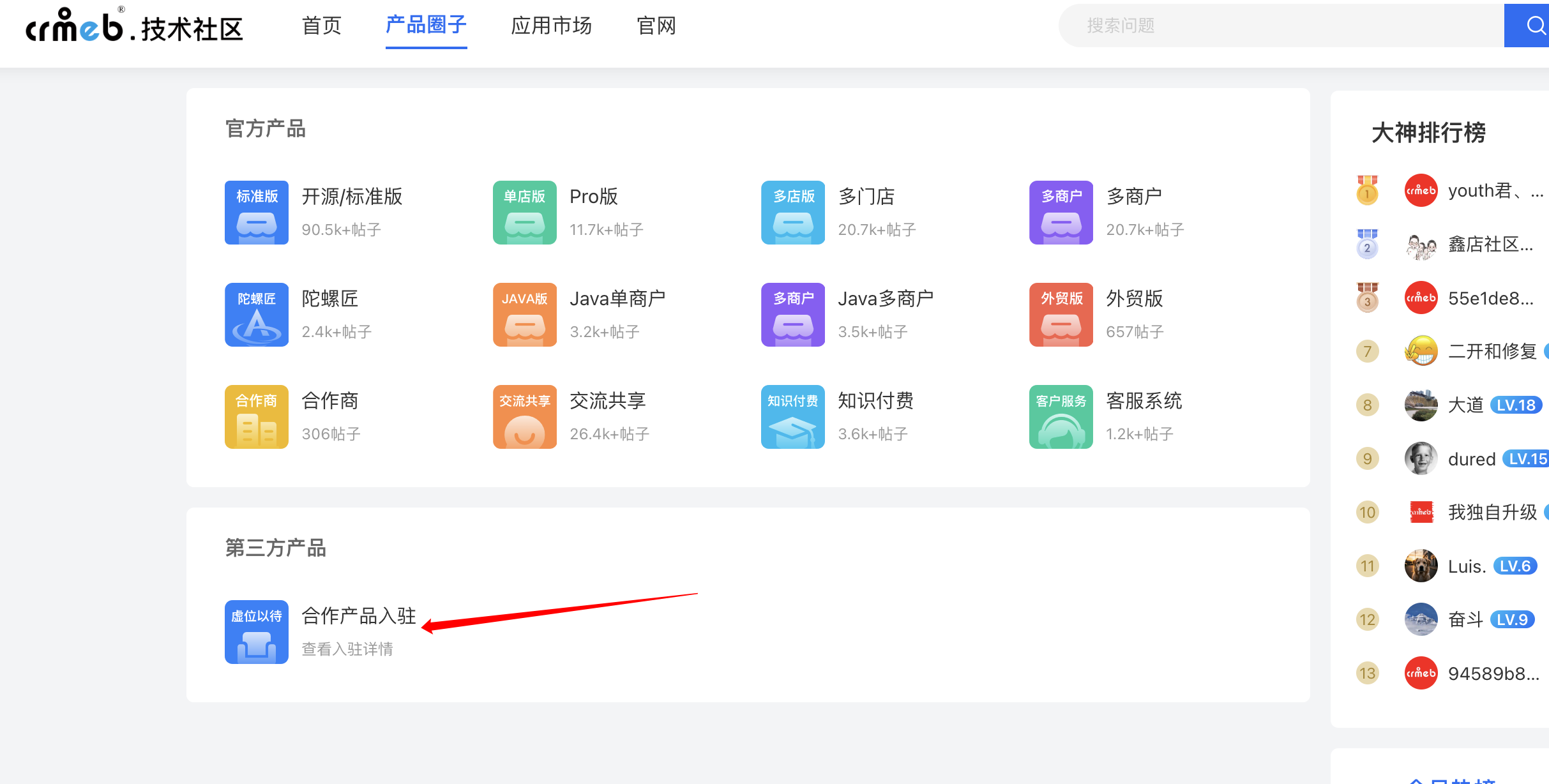Click the bronze third-place medal icon
The image size is (1549, 784).
1367,298
